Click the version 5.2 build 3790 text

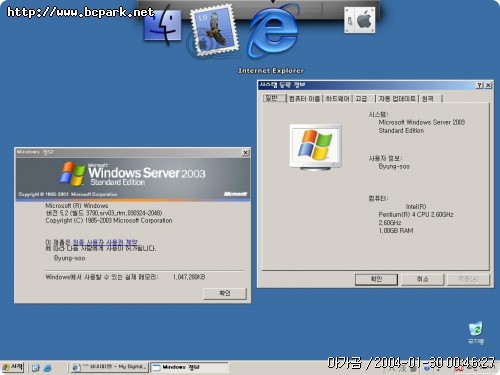coord(104,213)
